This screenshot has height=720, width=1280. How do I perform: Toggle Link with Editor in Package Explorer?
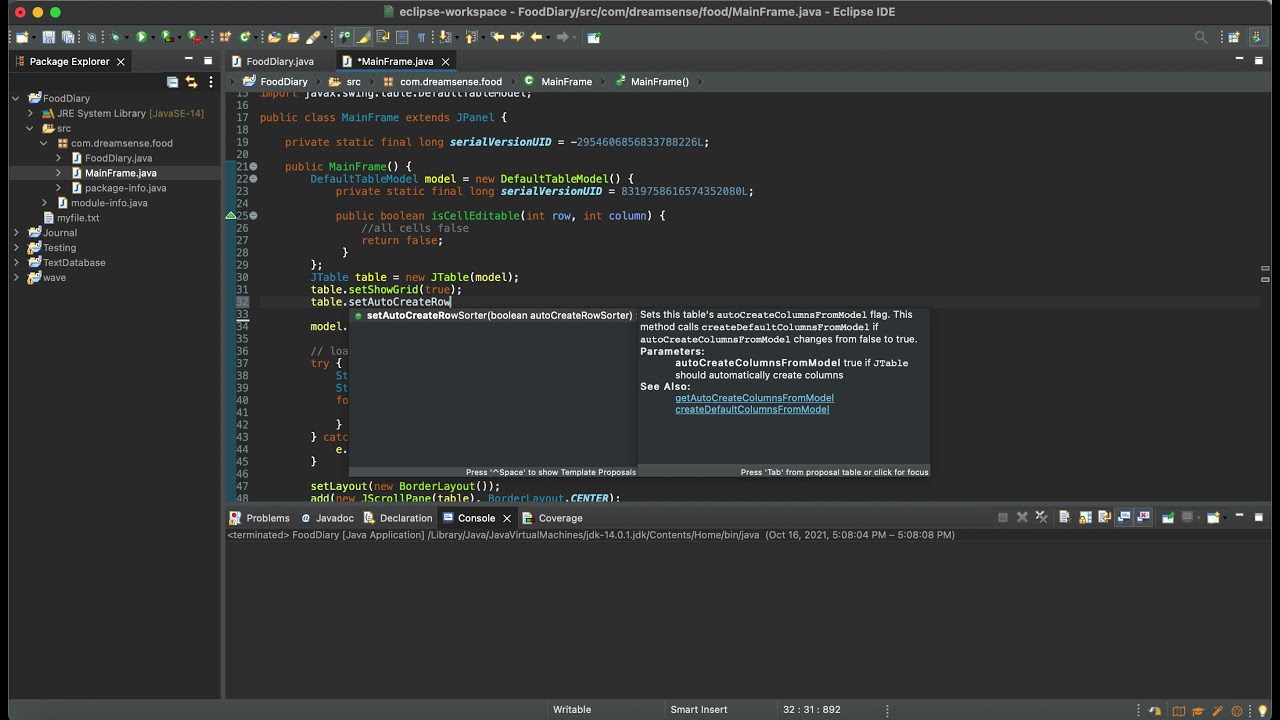[191, 82]
